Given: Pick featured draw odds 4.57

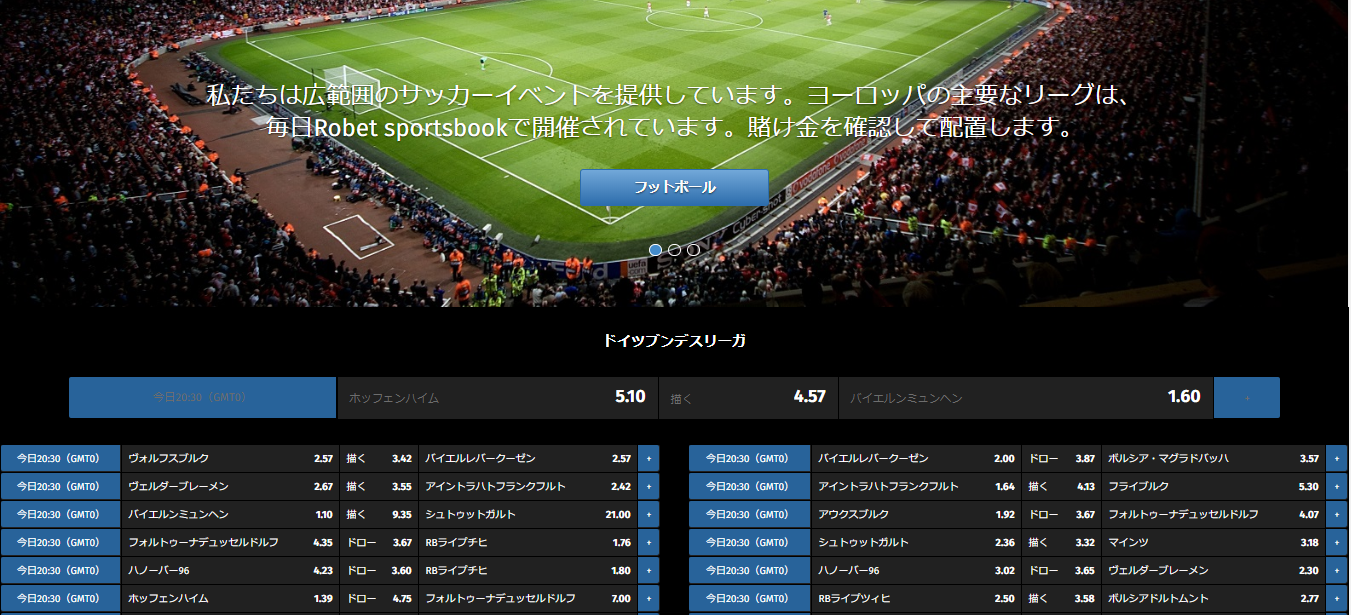Looking at the screenshot, I should (748, 397).
